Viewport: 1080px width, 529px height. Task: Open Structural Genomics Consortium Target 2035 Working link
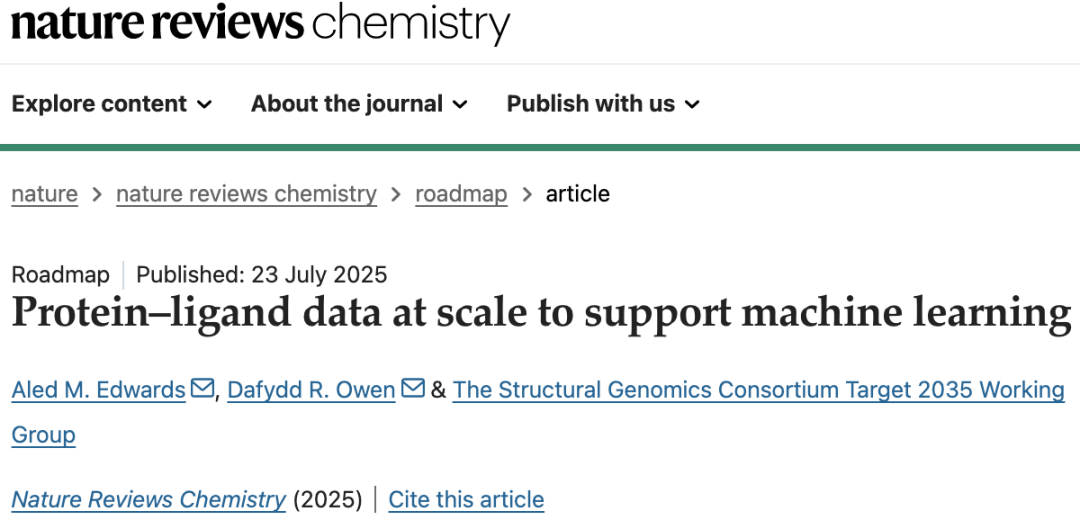(759, 391)
